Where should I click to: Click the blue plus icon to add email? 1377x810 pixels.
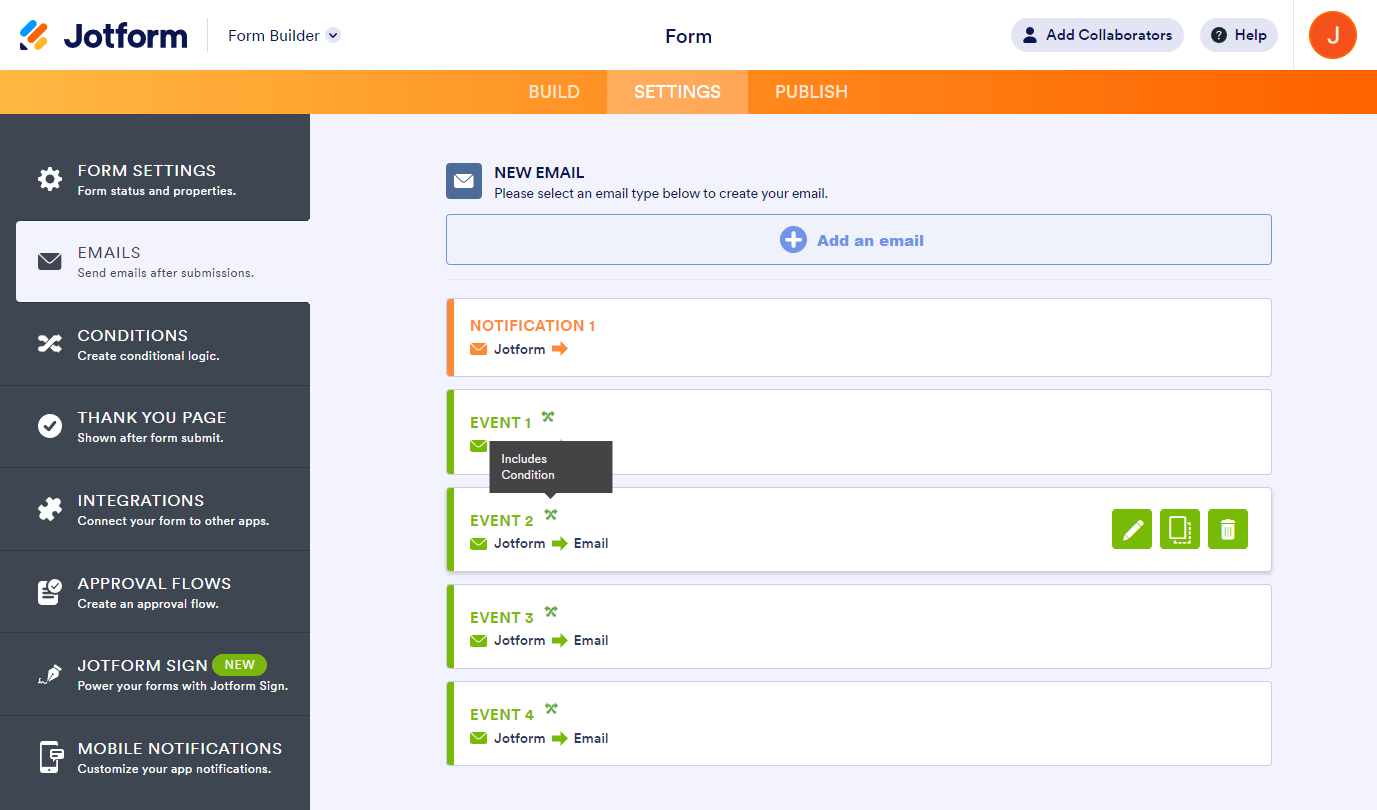(x=793, y=240)
